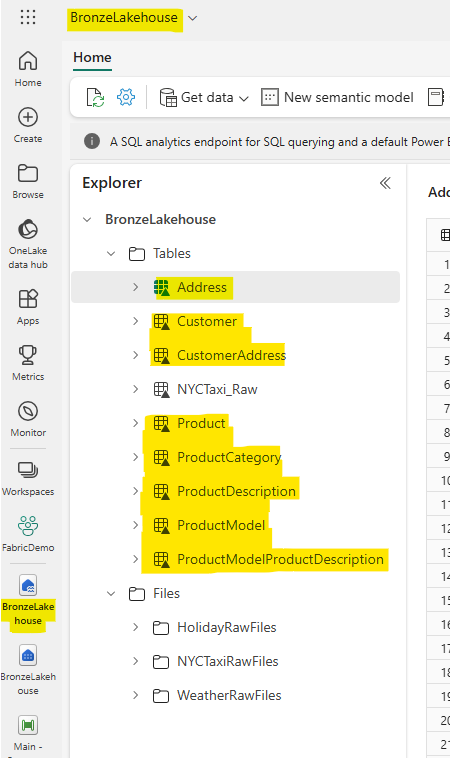Open the FabricDemo workspace icon
This screenshot has height=758, width=450.
pyautogui.click(x=28, y=526)
